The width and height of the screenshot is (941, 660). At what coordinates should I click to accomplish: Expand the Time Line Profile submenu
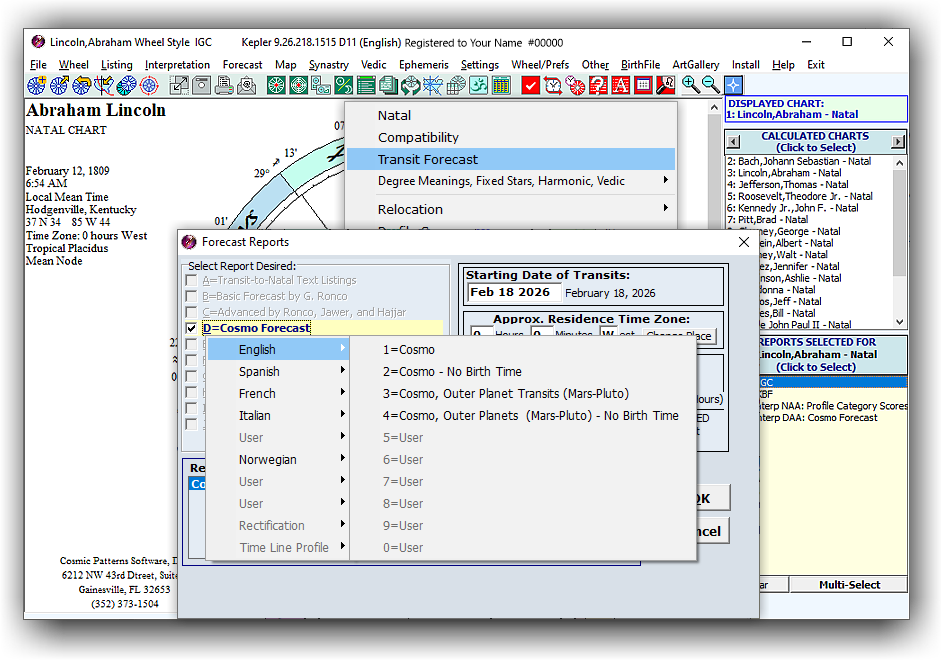click(278, 547)
